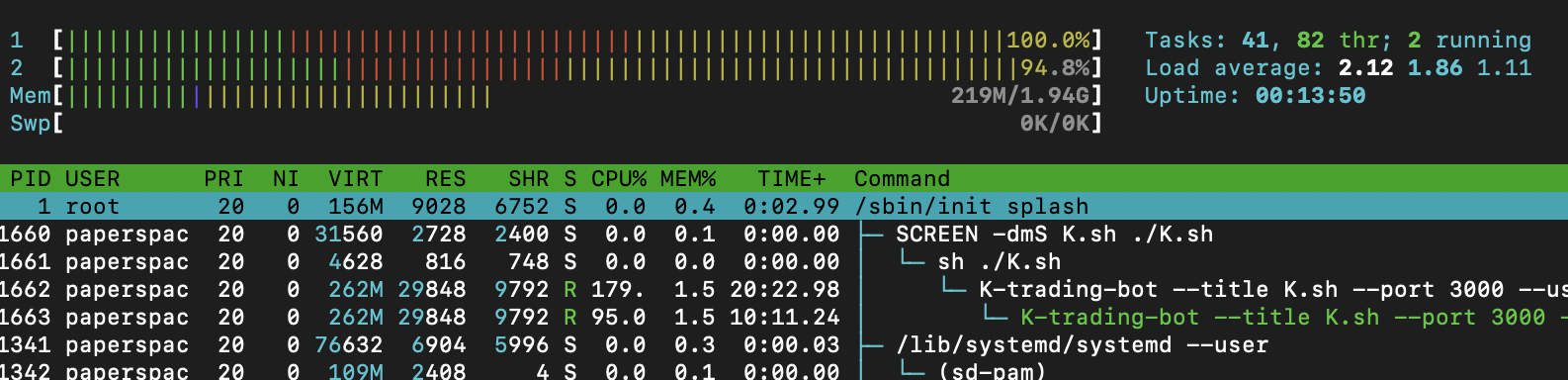Click the Uptime 00:13:50 readout

coord(1255,96)
